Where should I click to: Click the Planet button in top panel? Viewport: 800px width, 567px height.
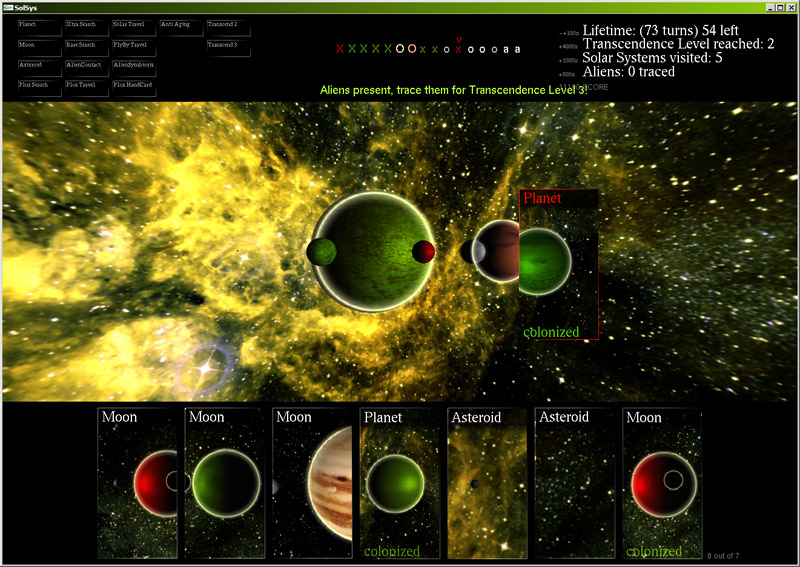[x=39, y=27]
